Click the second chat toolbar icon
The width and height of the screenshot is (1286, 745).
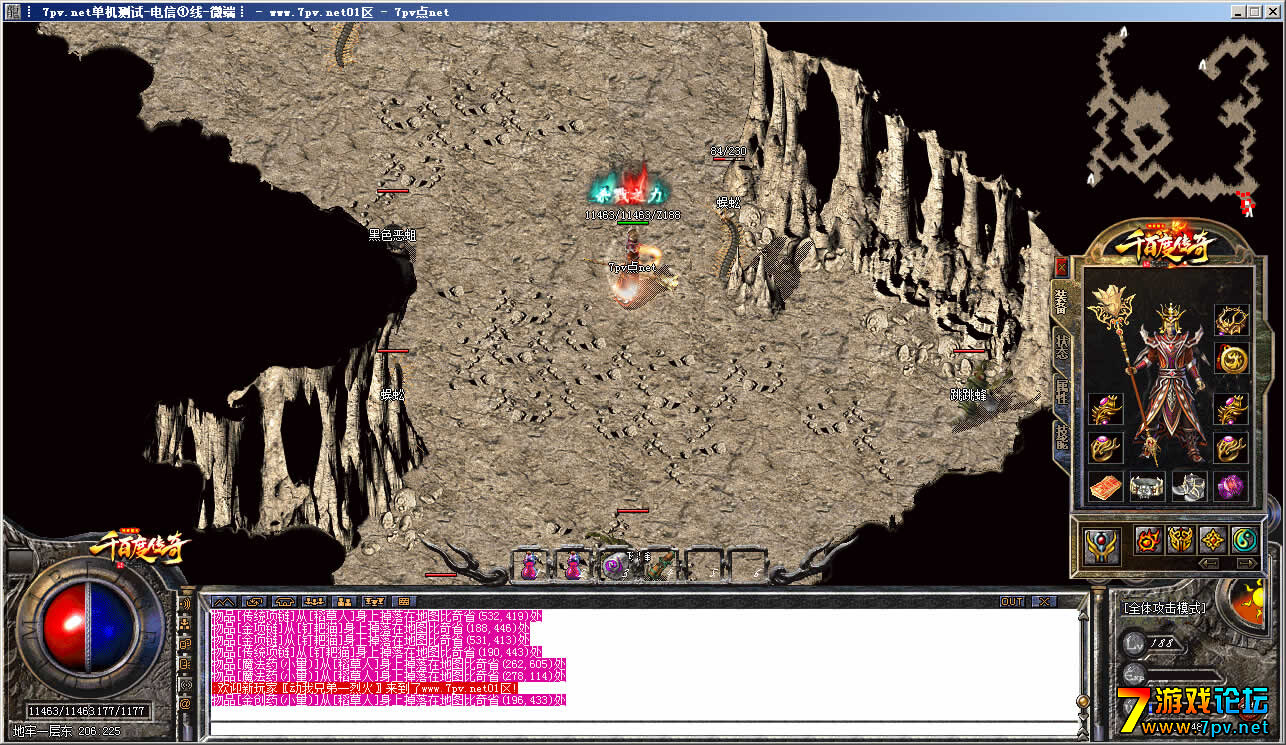(x=254, y=602)
